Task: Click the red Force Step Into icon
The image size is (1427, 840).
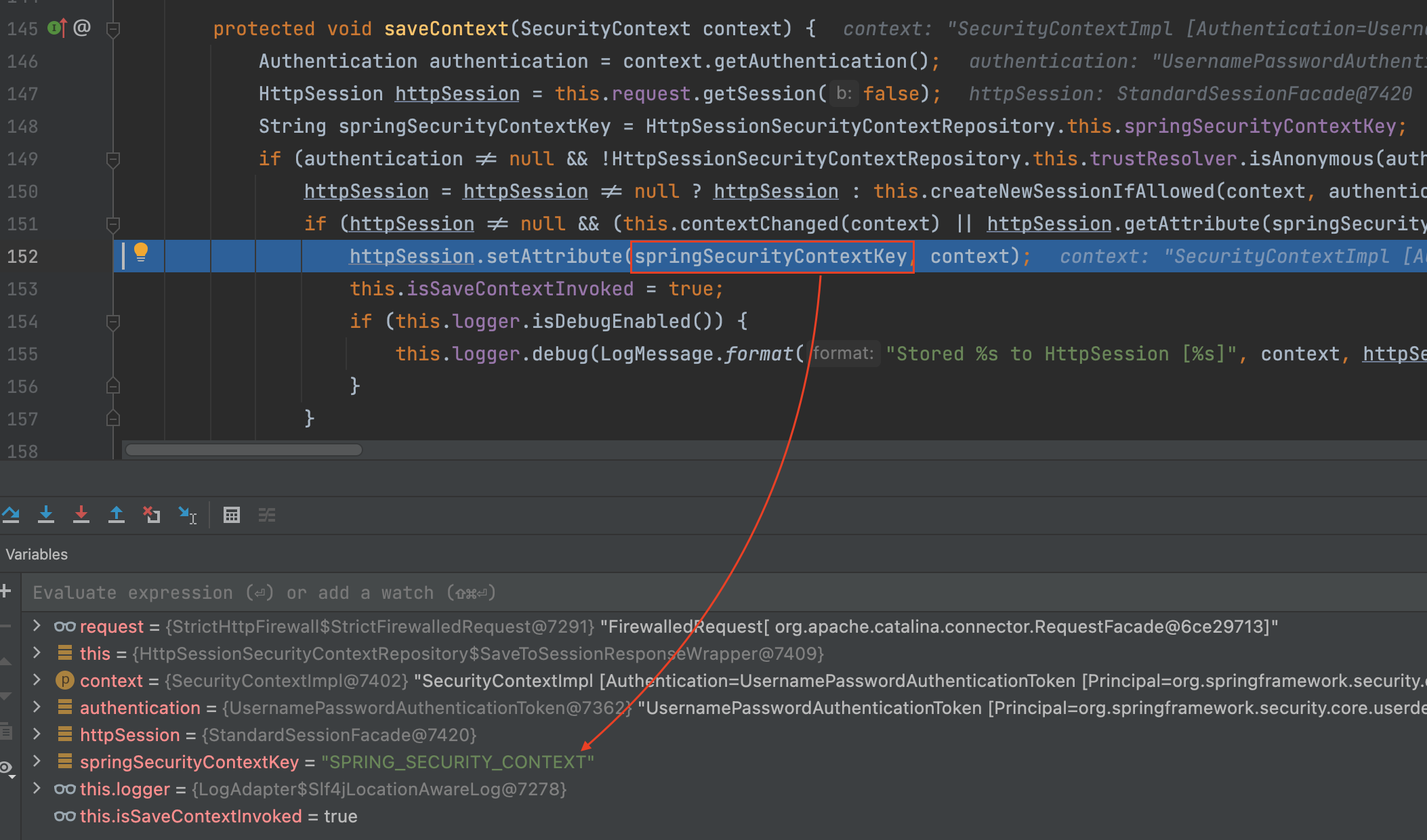Action: [x=81, y=515]
